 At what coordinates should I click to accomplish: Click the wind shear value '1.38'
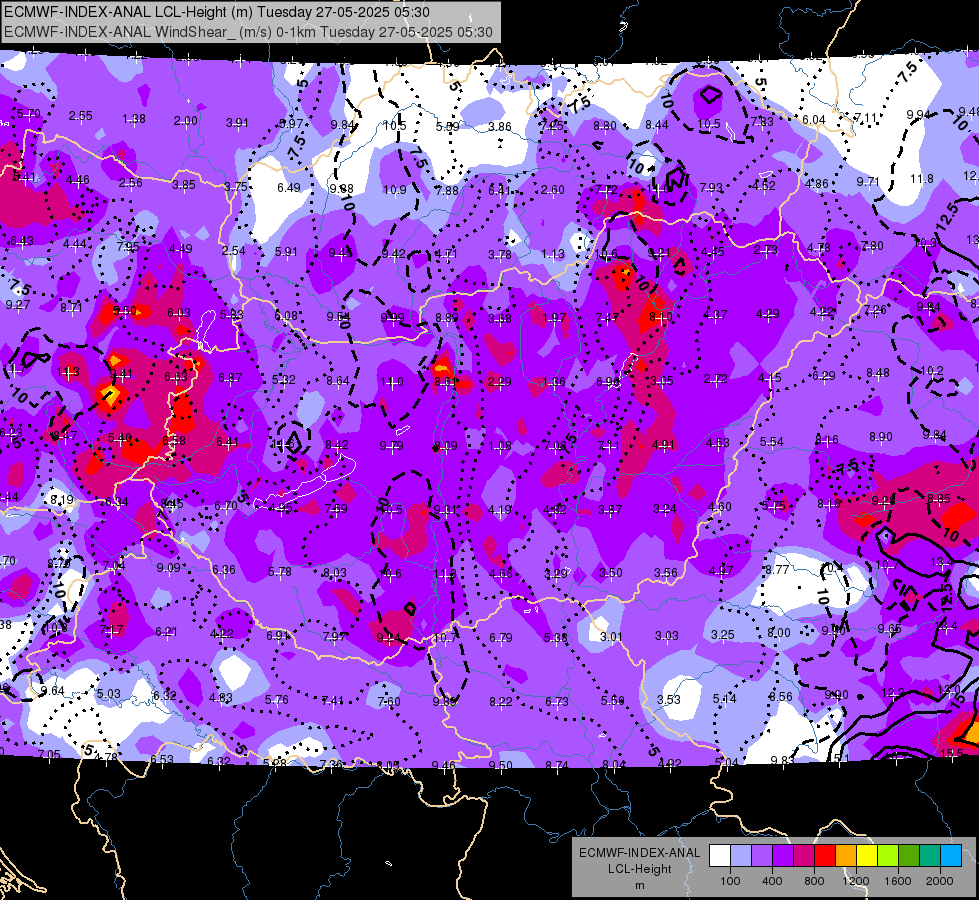click(x=134, y=119)
